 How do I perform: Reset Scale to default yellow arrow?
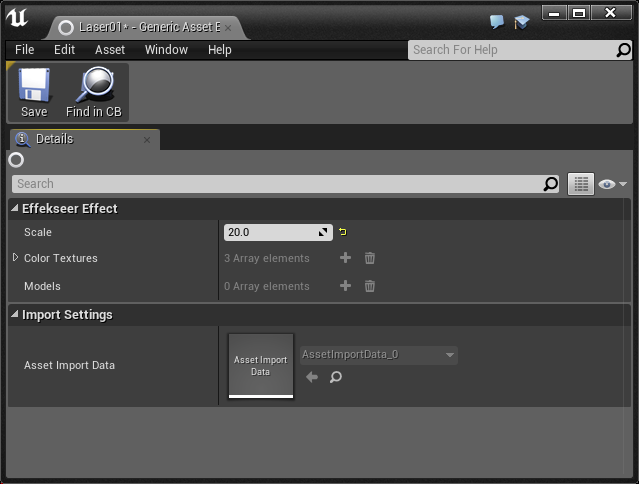click(343, 232)
